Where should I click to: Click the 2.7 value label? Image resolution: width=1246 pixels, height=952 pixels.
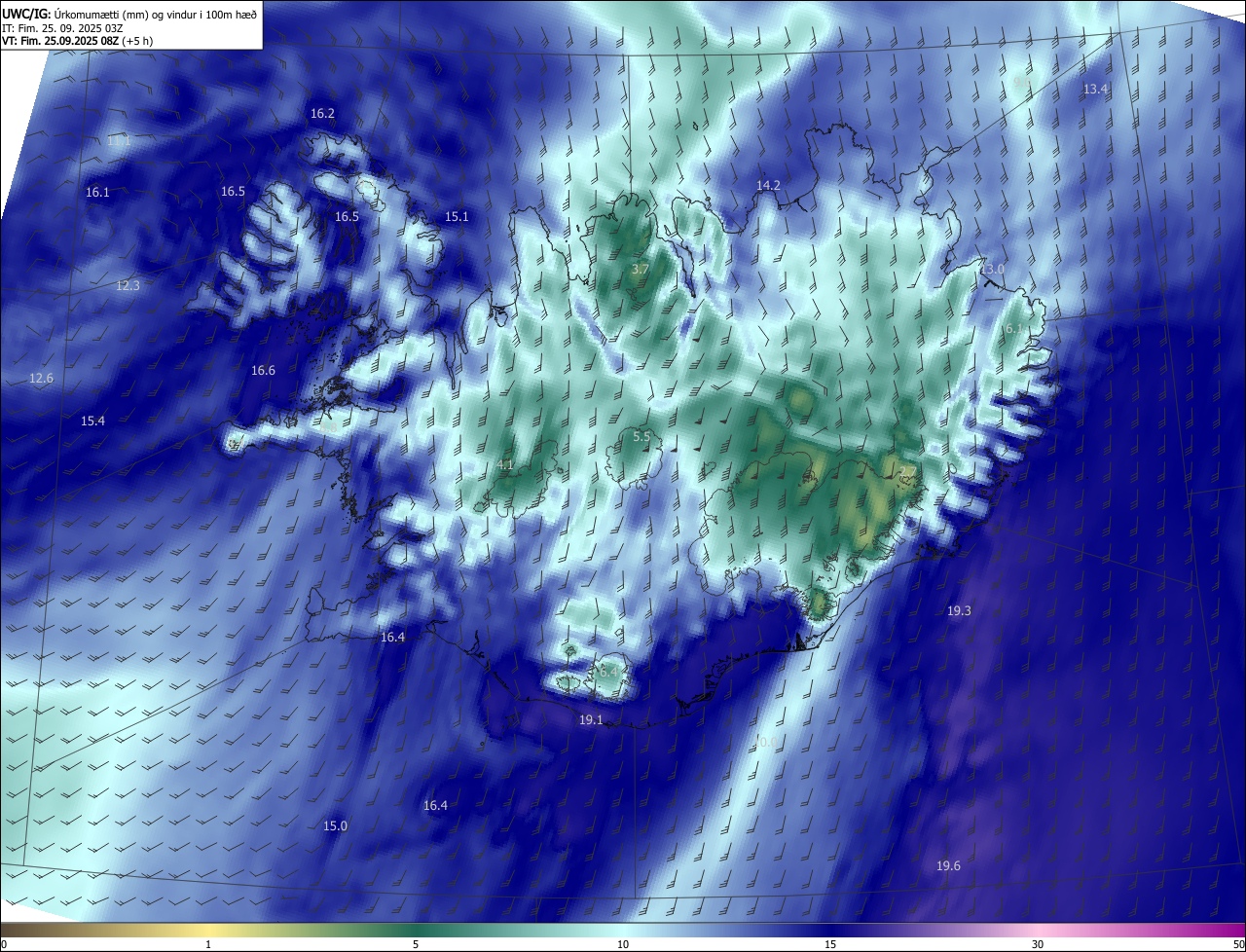tap(907, 472)
